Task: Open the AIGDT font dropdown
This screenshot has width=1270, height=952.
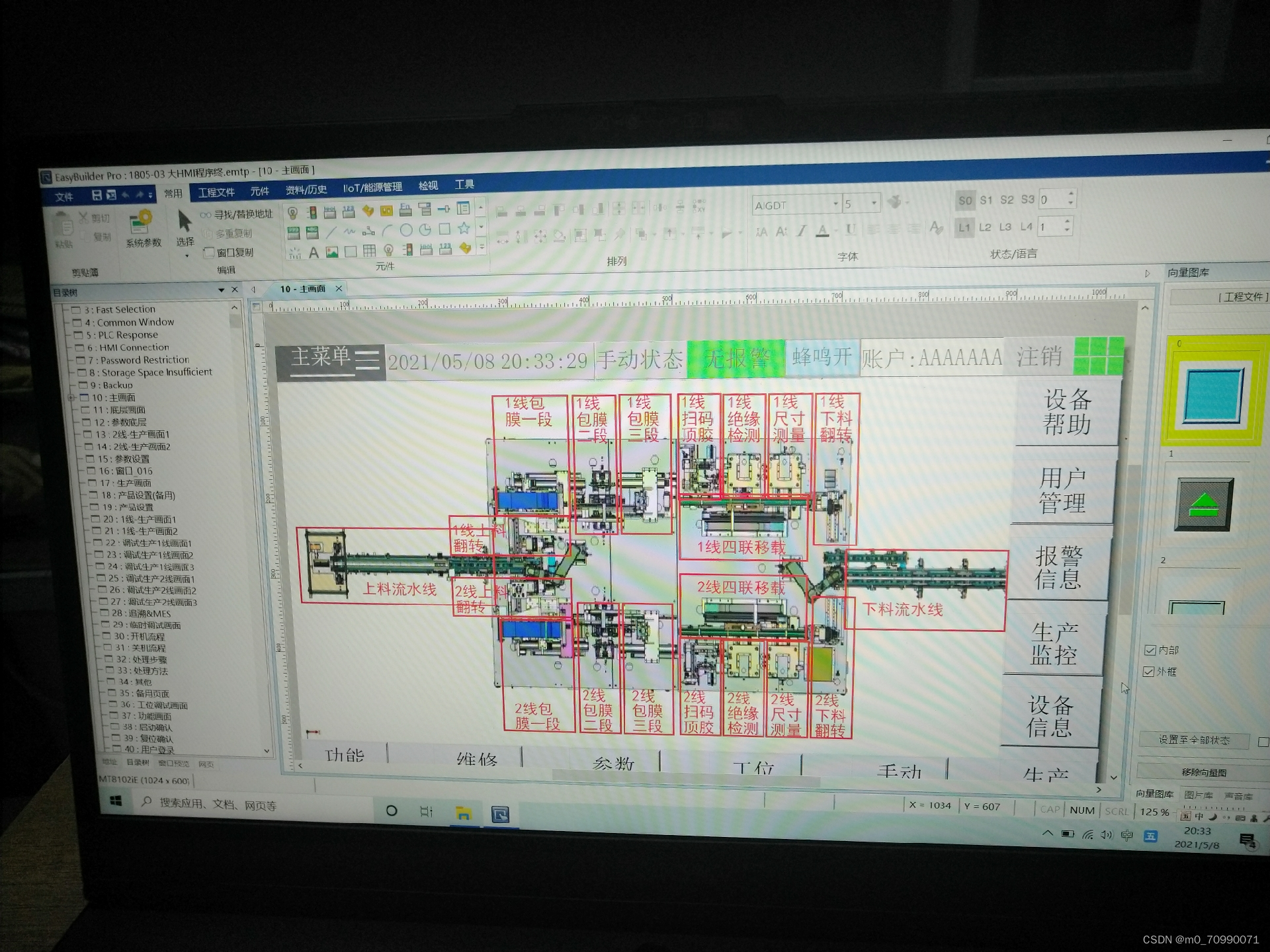Action: click(835, 204)
